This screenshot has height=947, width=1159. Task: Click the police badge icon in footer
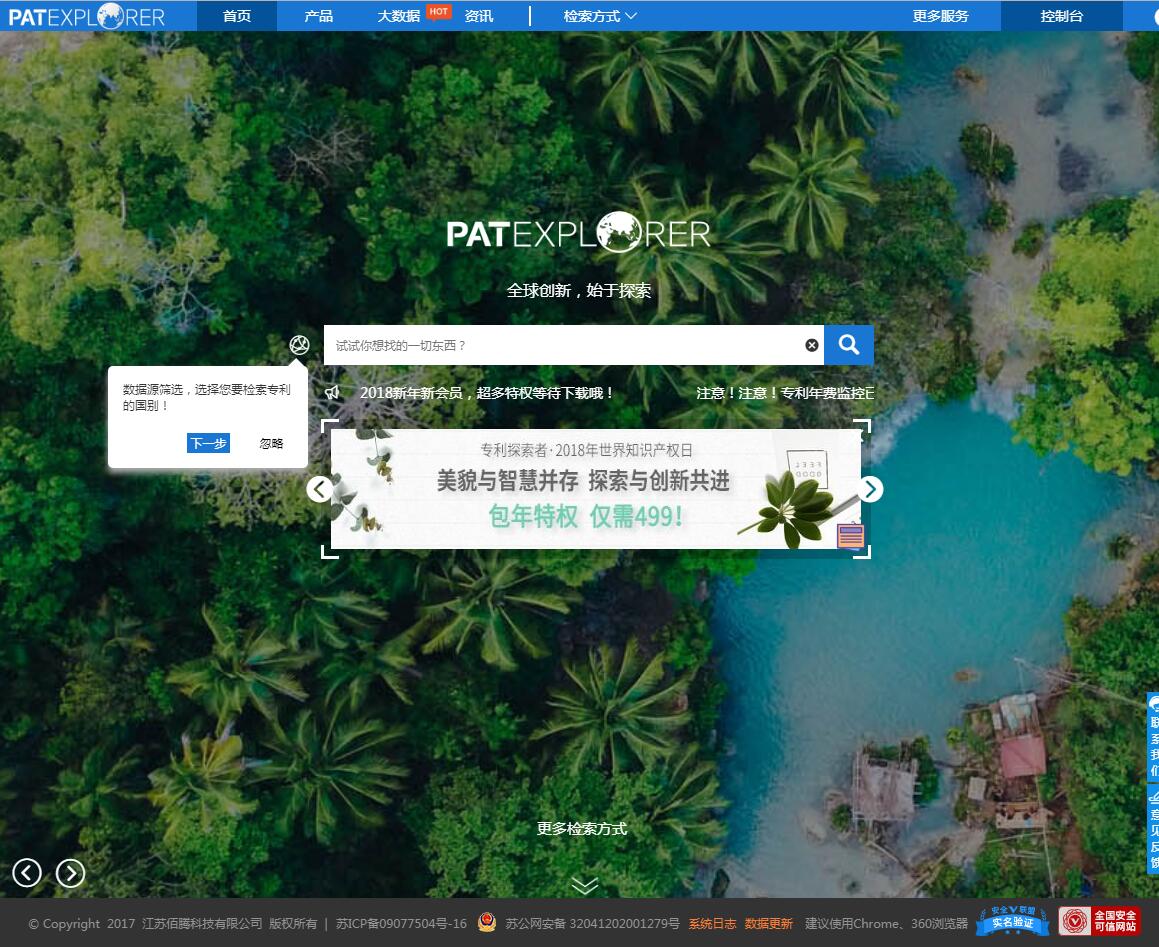click(x=487, y=922)
